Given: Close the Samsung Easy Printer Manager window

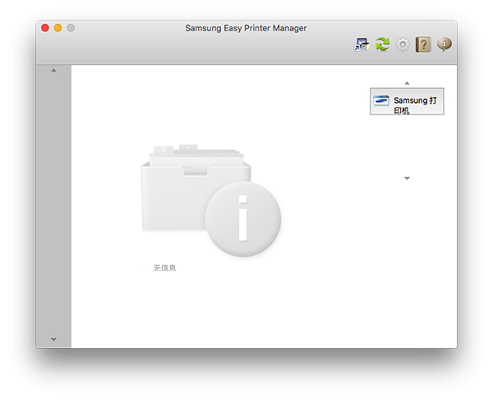Looking at the screenshot, I should [x=45, y=28].
